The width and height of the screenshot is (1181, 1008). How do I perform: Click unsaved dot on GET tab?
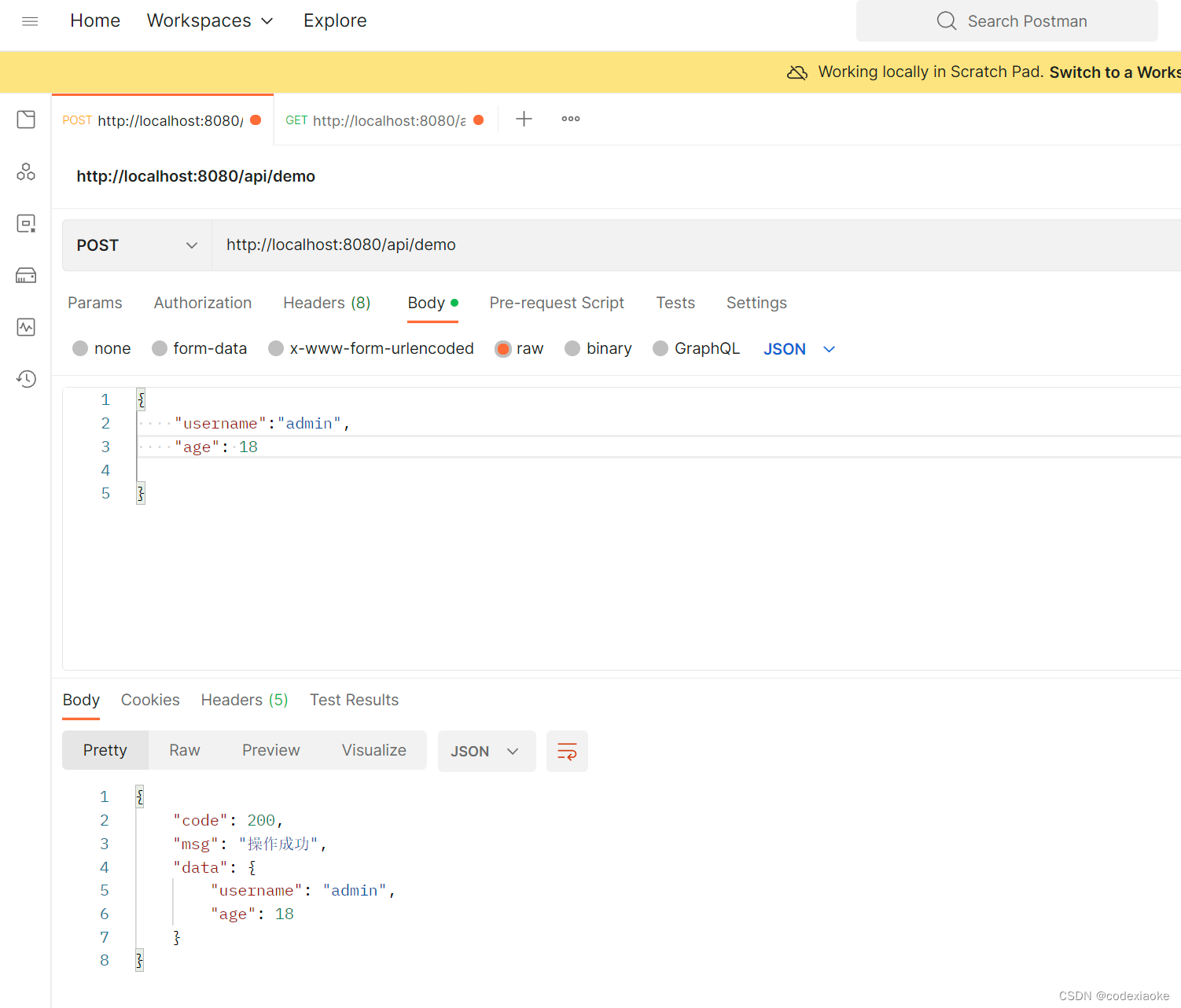[x=478, y=120]
